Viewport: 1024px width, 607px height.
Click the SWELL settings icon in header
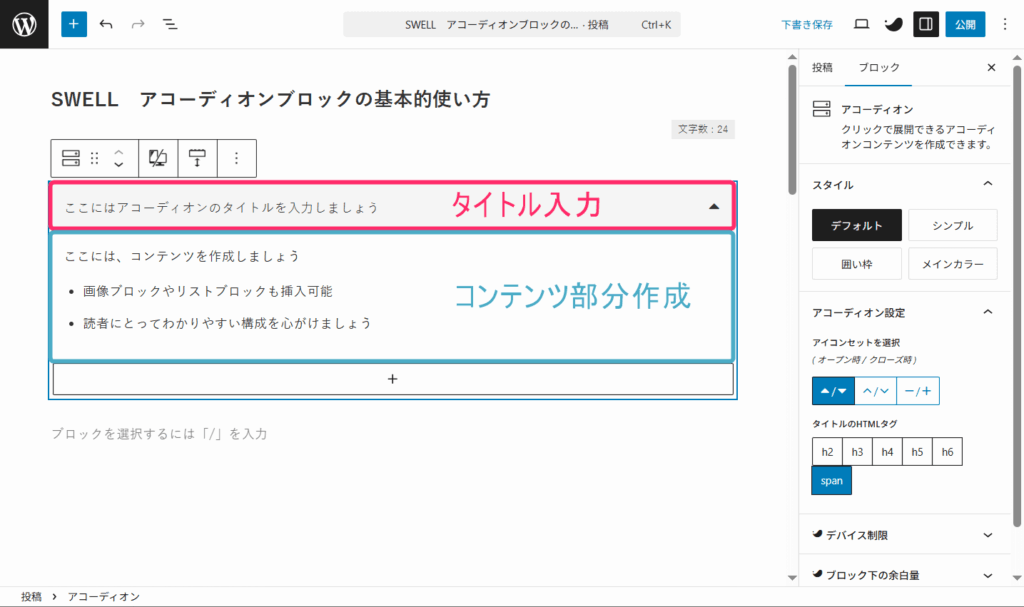[893, 24]
